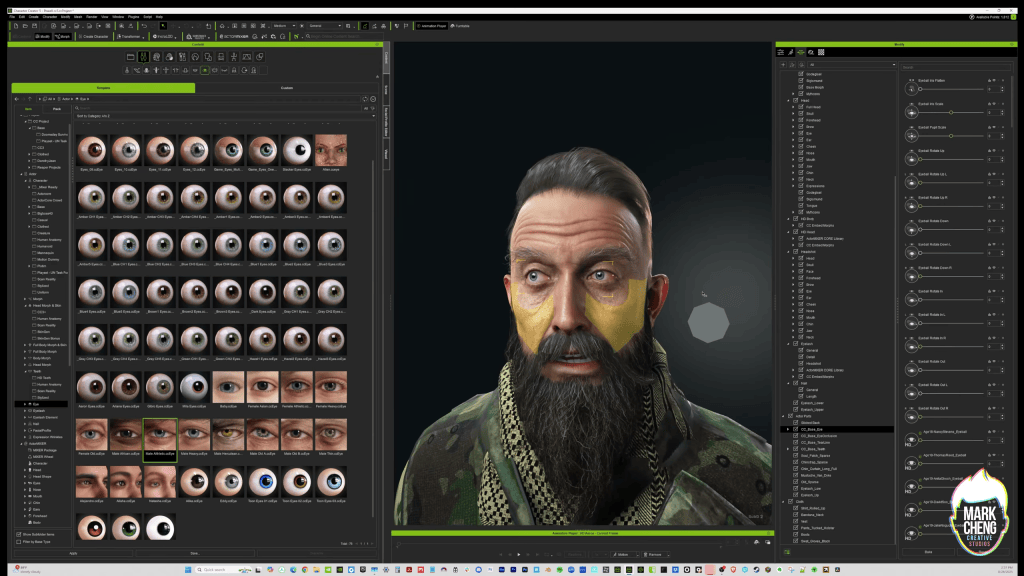This screenshot has width=1024, height=576.
Task: Select the highlighted Eye sub-category icon
Action: [204, 70]
